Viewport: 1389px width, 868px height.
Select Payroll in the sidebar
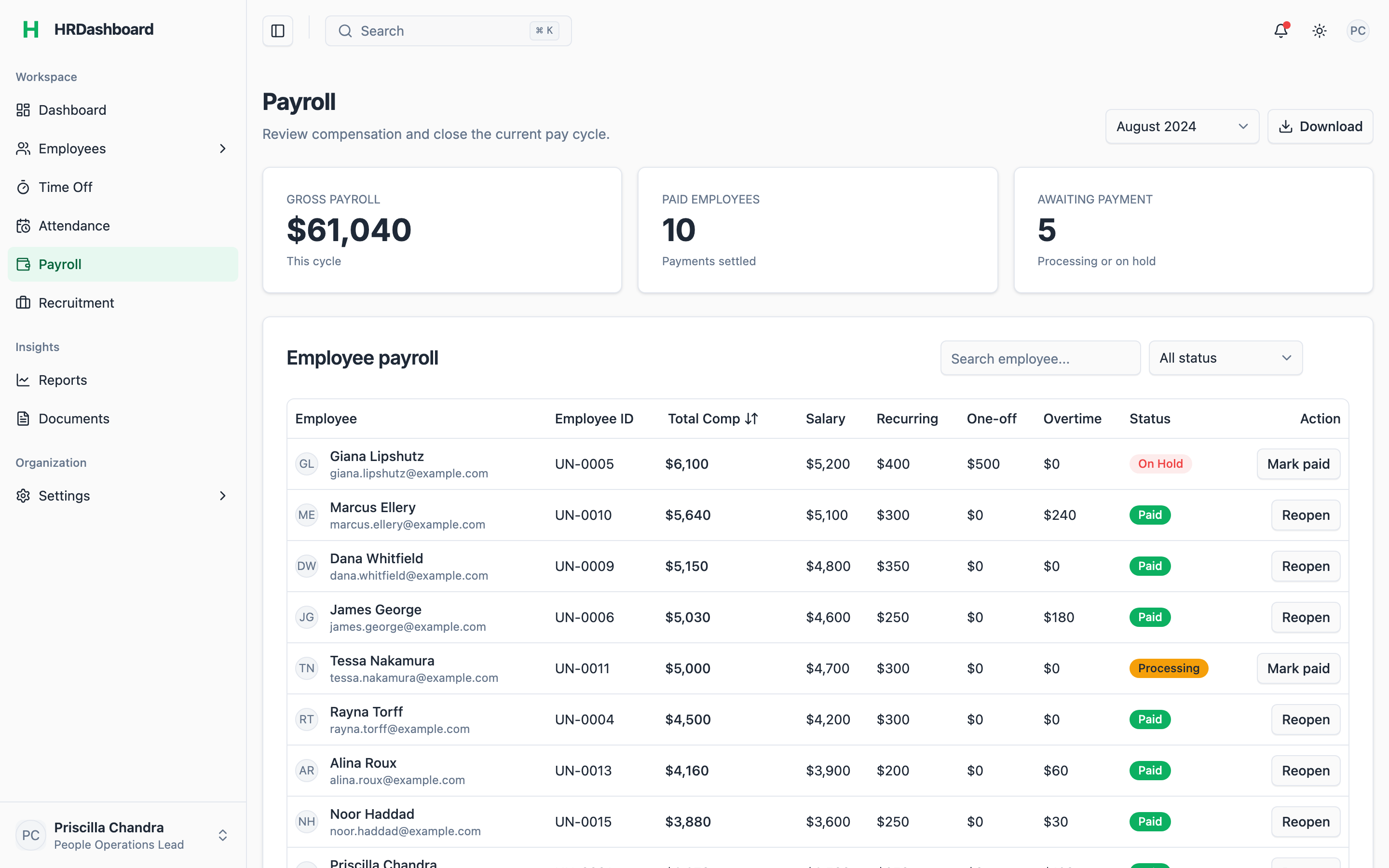123,264
